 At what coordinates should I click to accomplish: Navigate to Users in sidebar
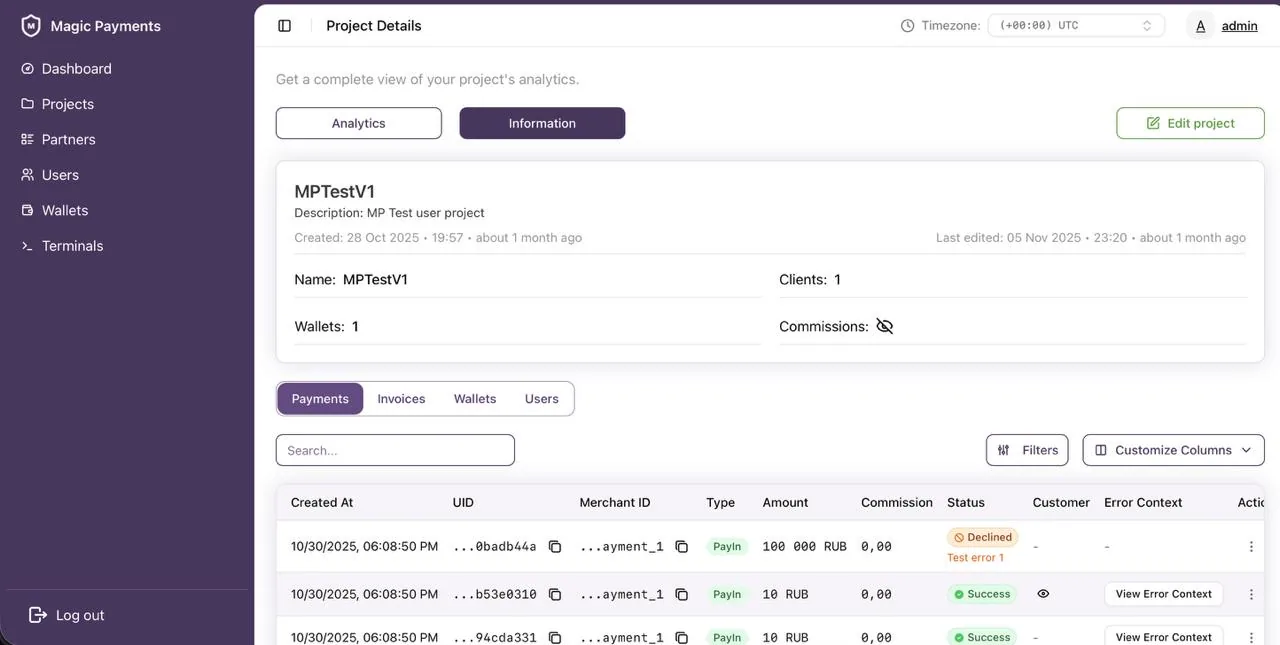point(60,175)
